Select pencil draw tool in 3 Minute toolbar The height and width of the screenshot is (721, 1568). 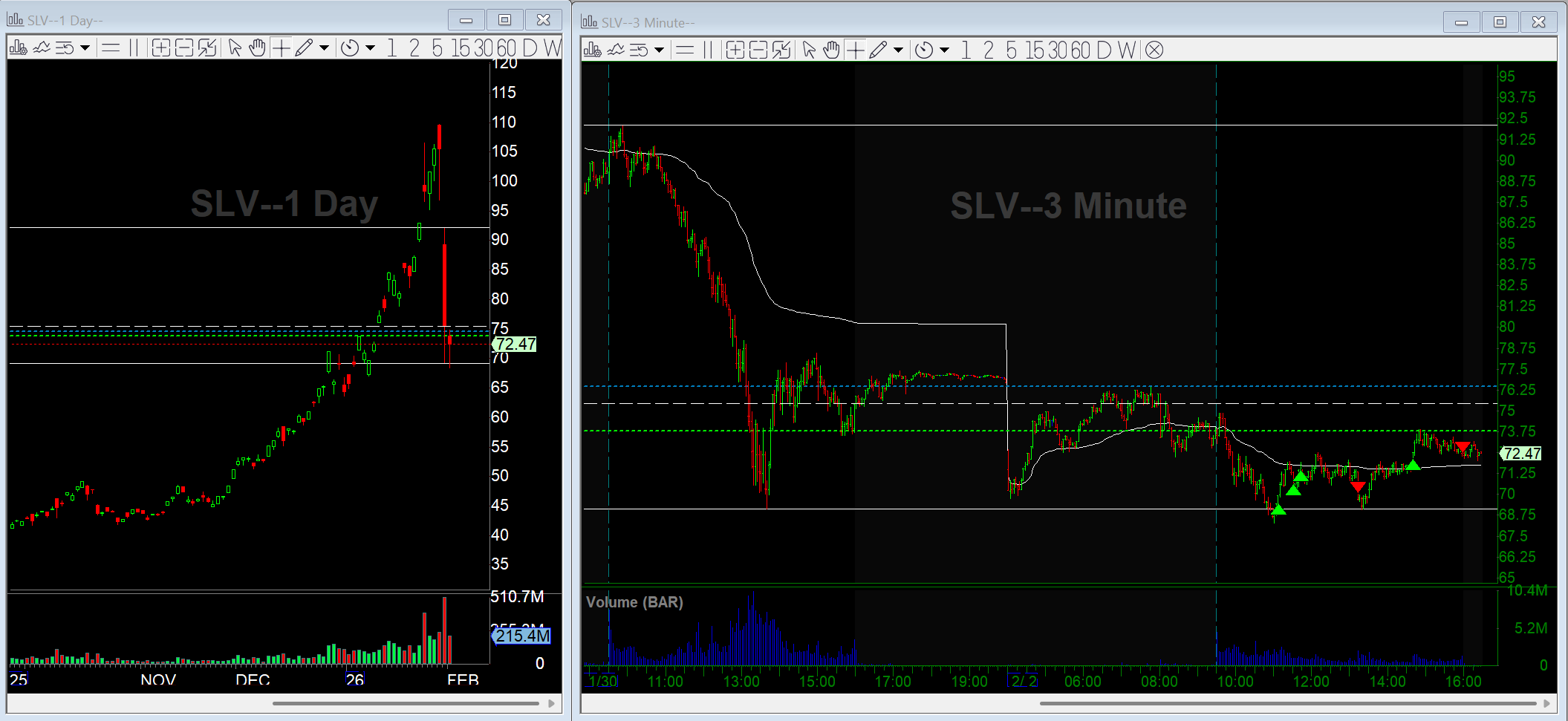877,50
